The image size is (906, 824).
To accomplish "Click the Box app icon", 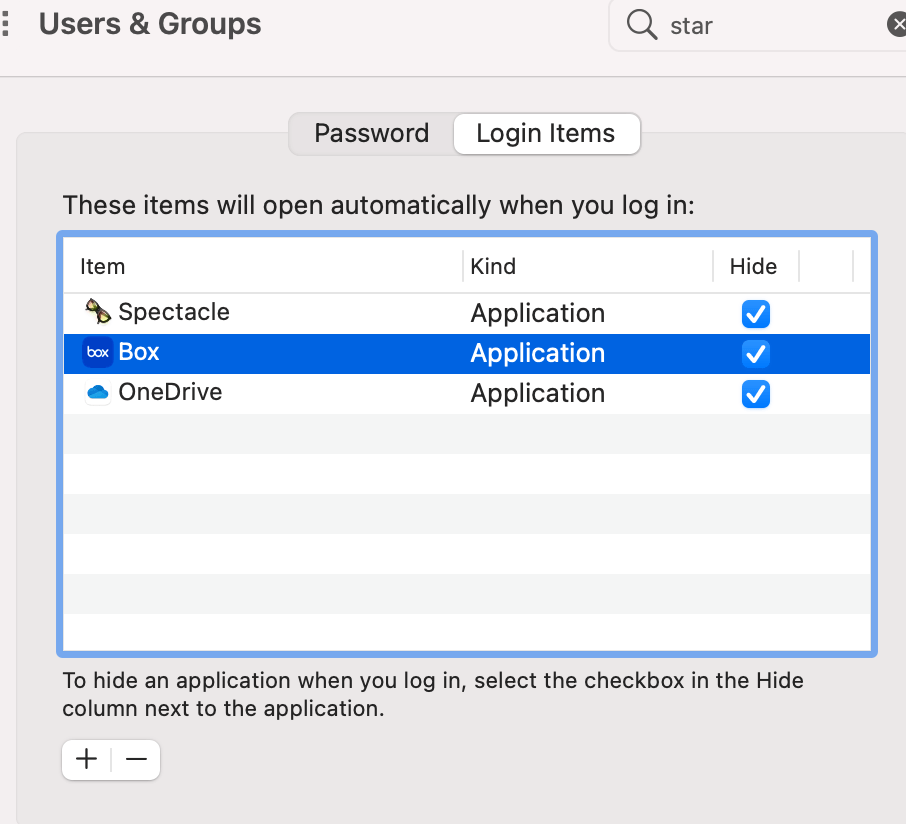I will tap(97, 353).
